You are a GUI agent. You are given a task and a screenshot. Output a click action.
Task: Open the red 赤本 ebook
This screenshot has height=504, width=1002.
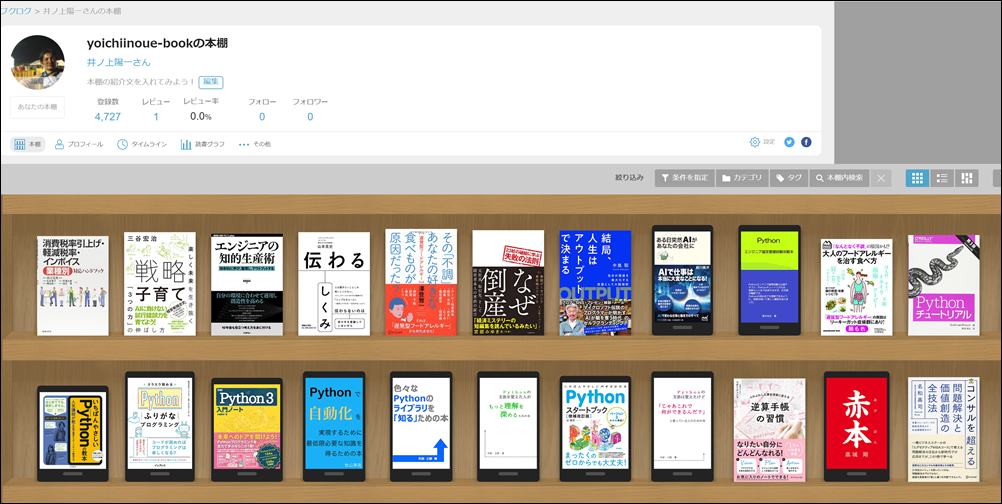coord(856,426)
